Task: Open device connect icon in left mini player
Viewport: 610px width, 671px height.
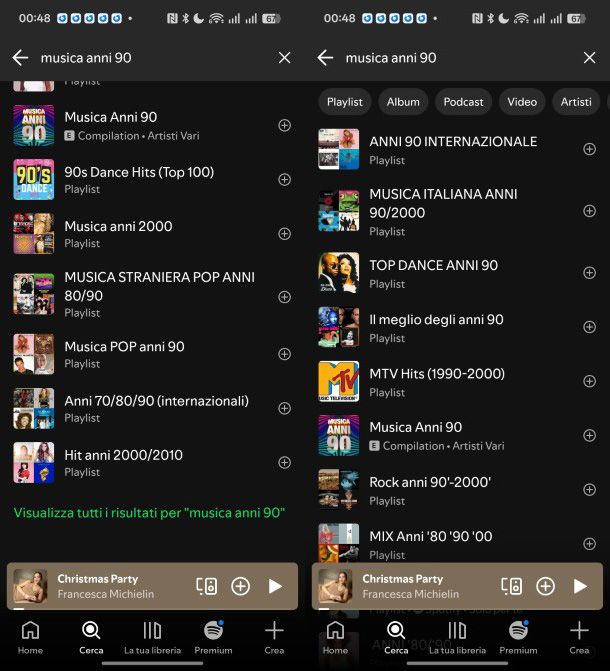Action: (x=206, y=586)
